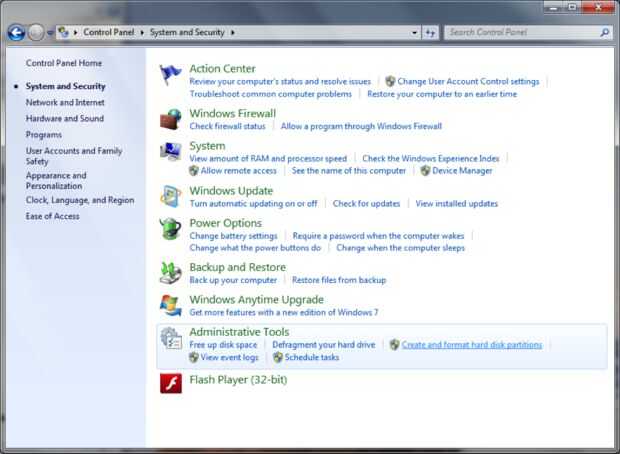This screenshot has width=620, height=454.
Task: Open Programs category in sidebar
Action: pyautogui.click(x=44, y=135)
